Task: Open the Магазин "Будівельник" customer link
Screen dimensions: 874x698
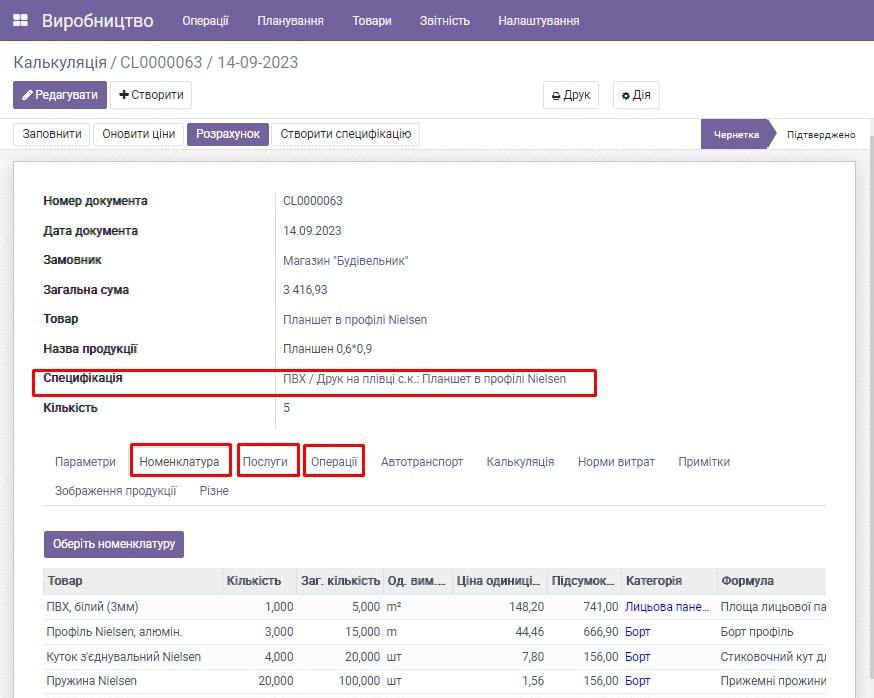Action: pyautogui.click(x=346, y=260)
